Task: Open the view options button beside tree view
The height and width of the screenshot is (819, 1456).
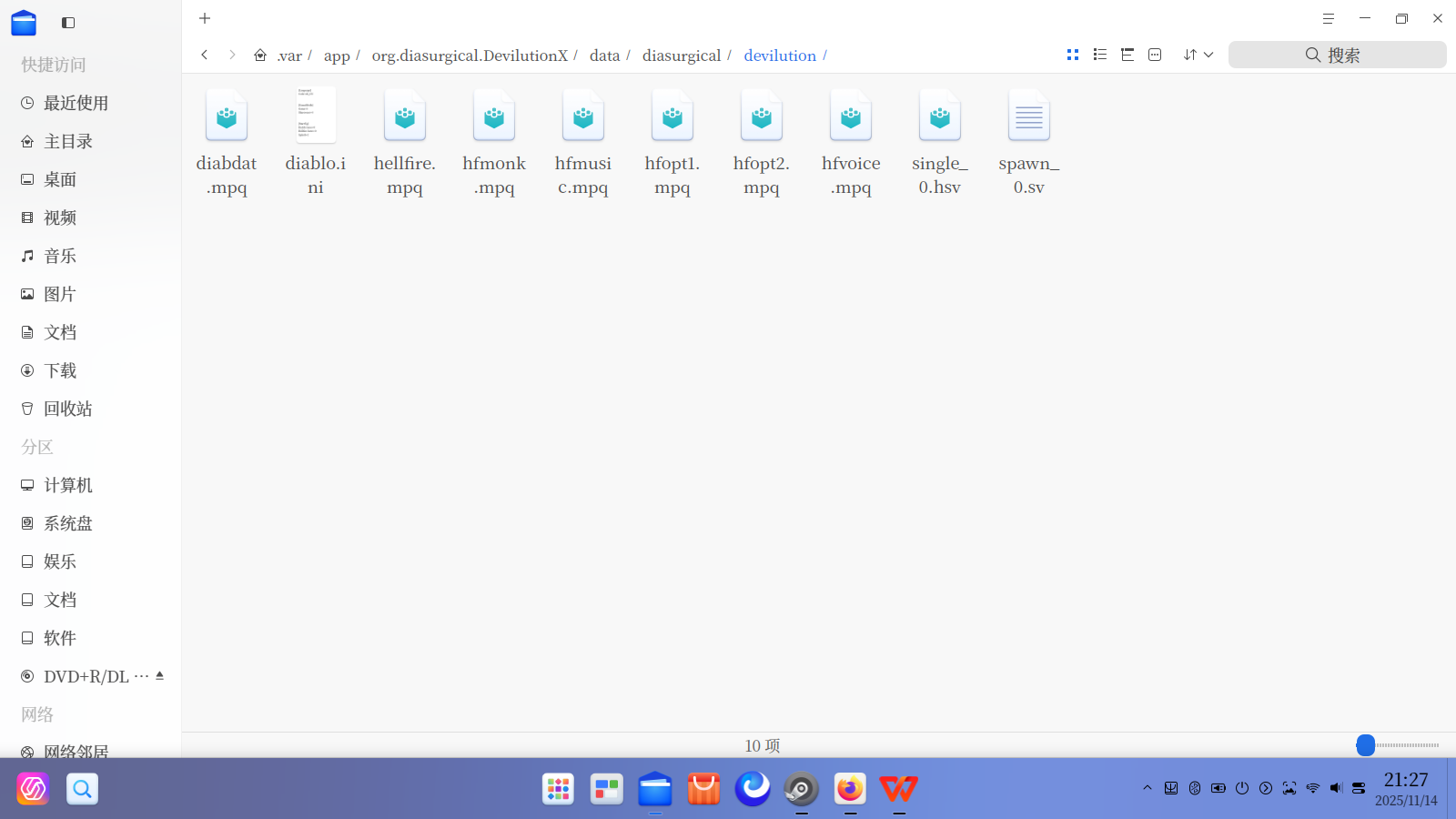Action: coord(1155,55)
